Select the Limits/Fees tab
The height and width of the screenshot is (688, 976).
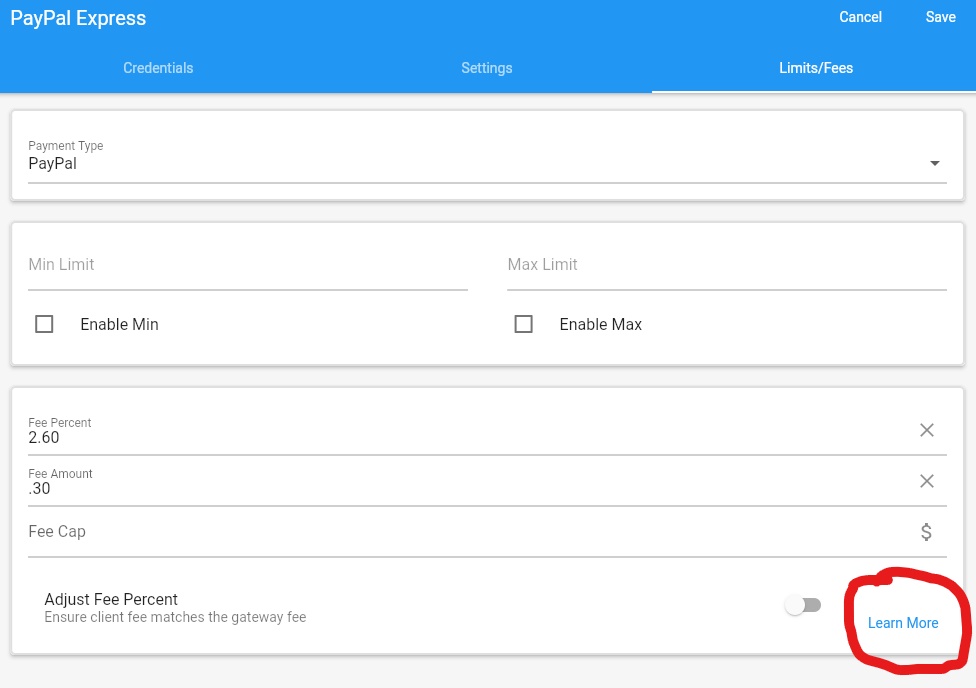coord(815,68)
